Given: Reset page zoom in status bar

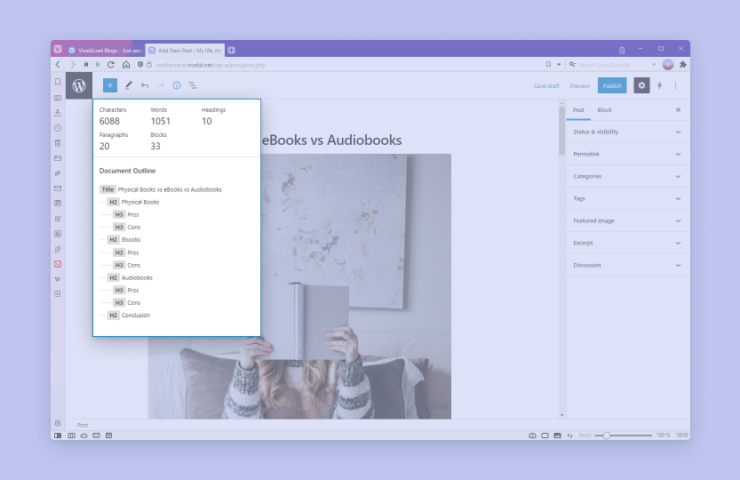Looking at the screenshot, I should [x=585, y=436].
